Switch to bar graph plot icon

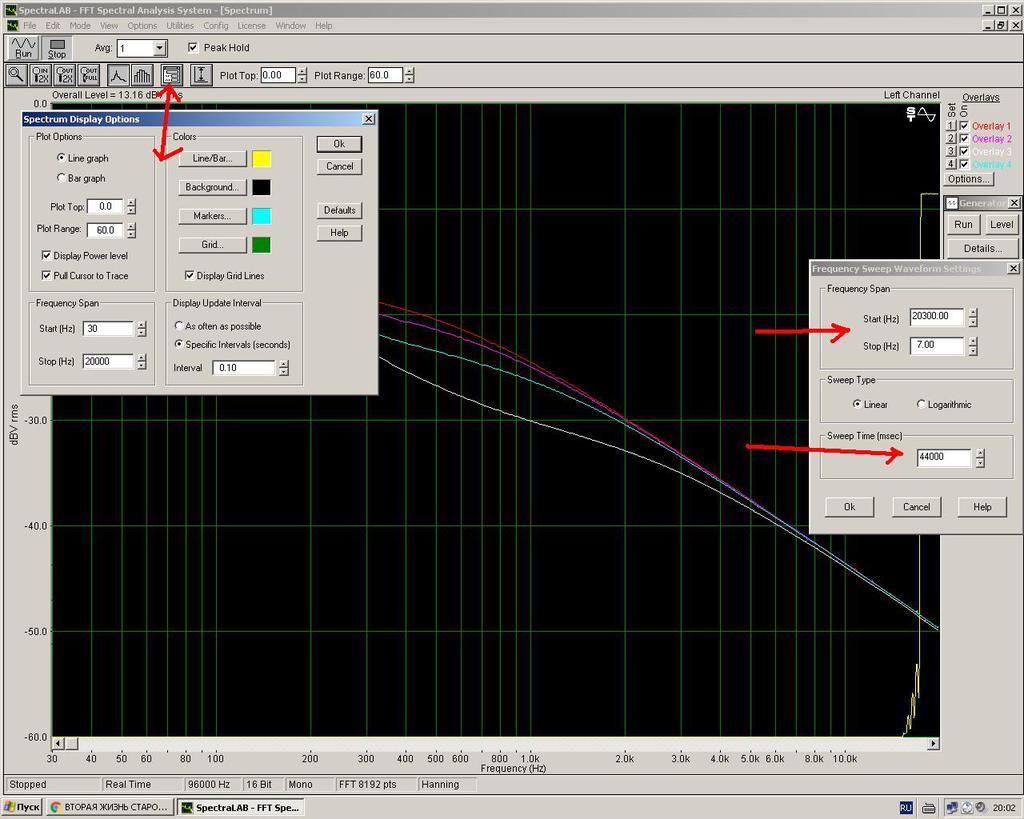(142, 75)
